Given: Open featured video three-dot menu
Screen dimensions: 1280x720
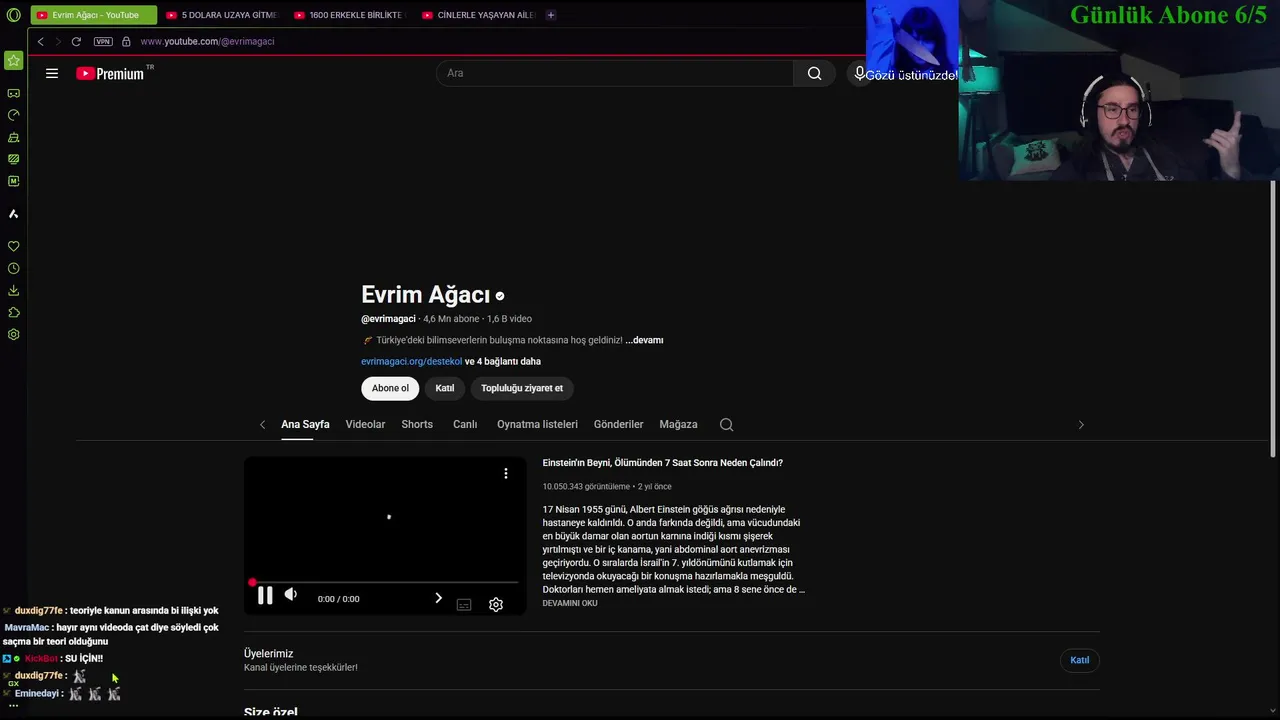Looking at the screenshot, I should [506, 474].
